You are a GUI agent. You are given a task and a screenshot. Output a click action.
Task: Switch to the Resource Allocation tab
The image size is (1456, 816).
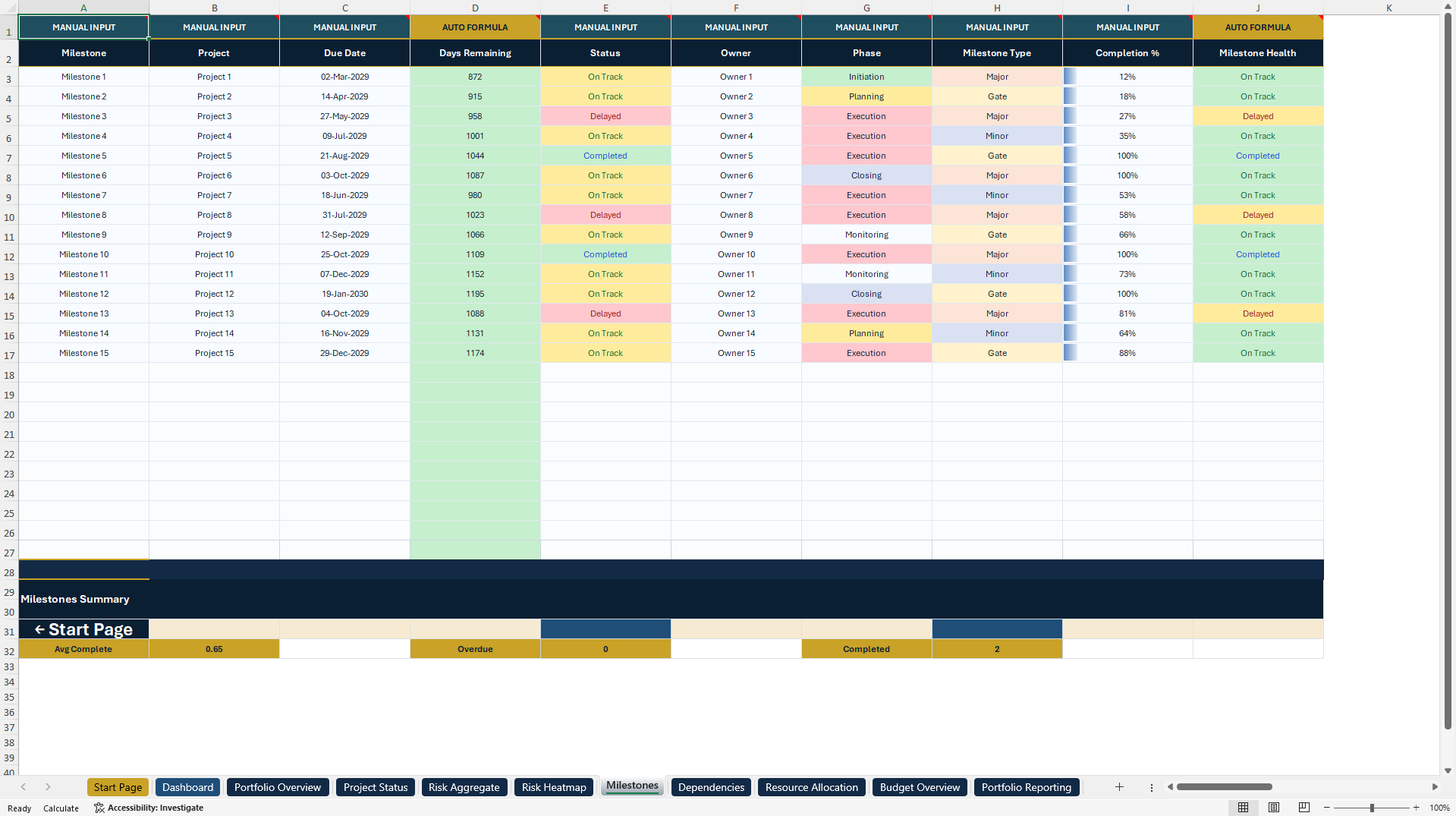coord(812,787)
